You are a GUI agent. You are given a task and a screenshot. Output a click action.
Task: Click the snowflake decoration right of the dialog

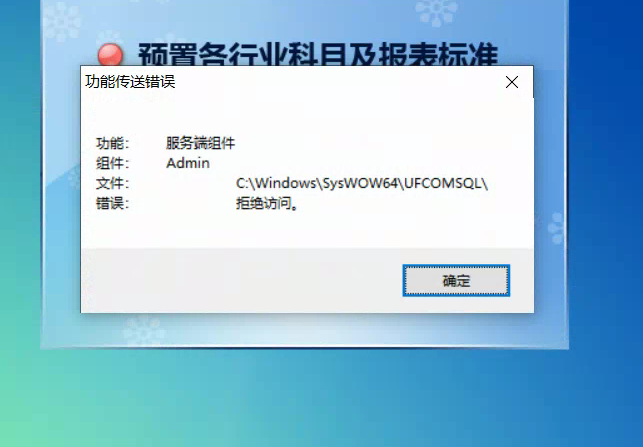click(x=556, y=228)
